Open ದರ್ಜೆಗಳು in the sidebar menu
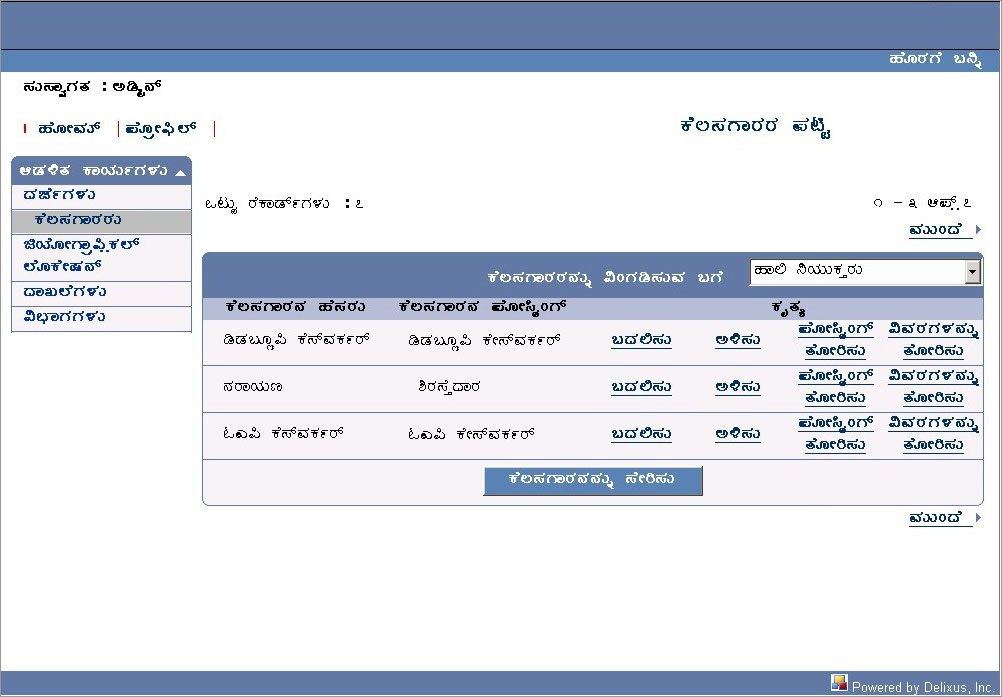Viewport: 1002px width, 697px height. (x=60, y=195)
